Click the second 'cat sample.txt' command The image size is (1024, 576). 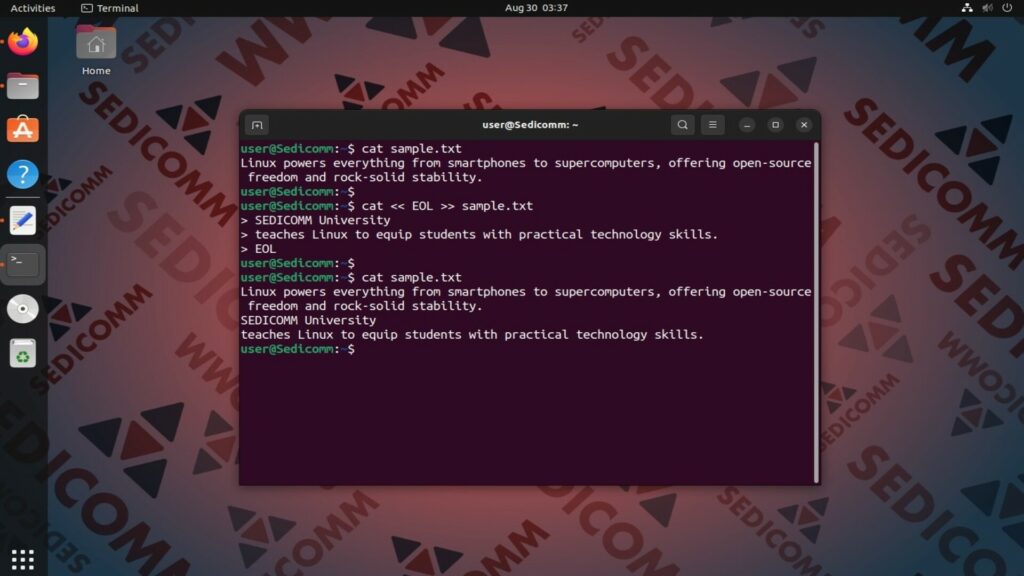[411, 277]
